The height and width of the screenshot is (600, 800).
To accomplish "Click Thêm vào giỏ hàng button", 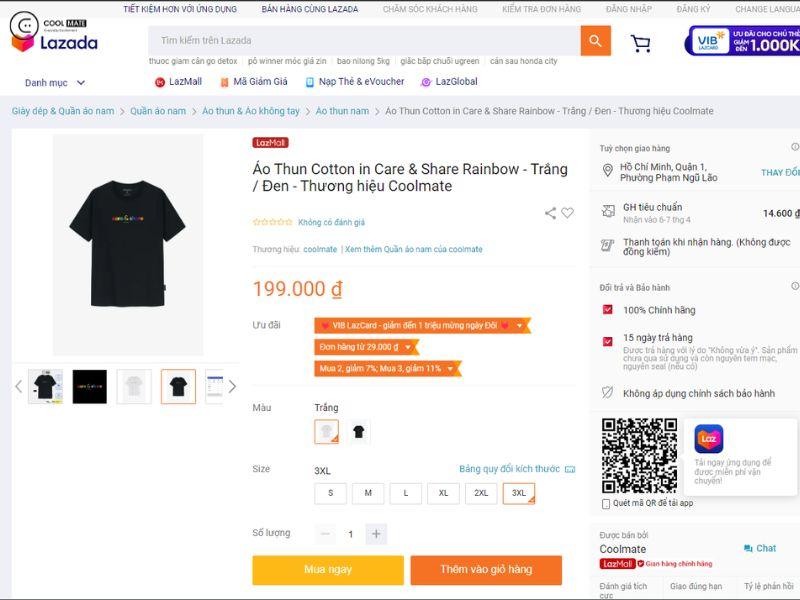I will pos(486,570).
